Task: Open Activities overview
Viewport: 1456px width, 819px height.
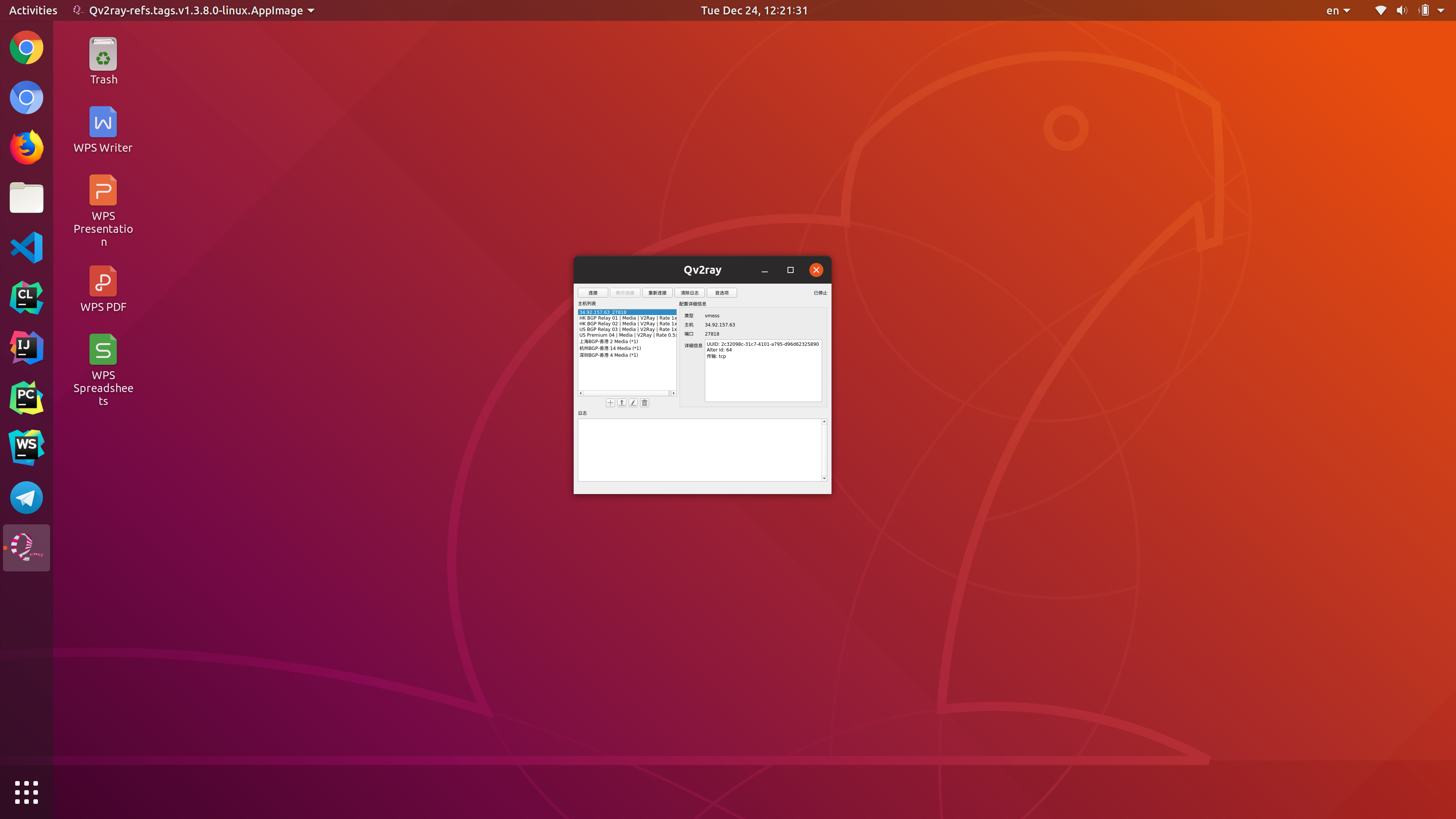Action: click(x=33, y=10)
